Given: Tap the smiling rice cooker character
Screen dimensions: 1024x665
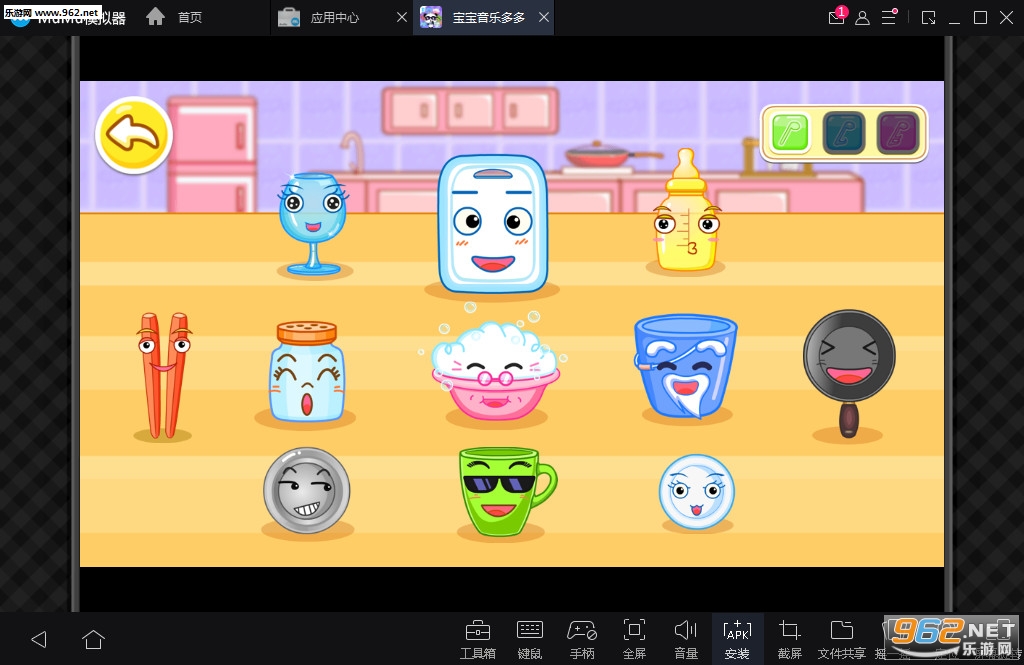Looking at the screenshot, I should point(492,224).
